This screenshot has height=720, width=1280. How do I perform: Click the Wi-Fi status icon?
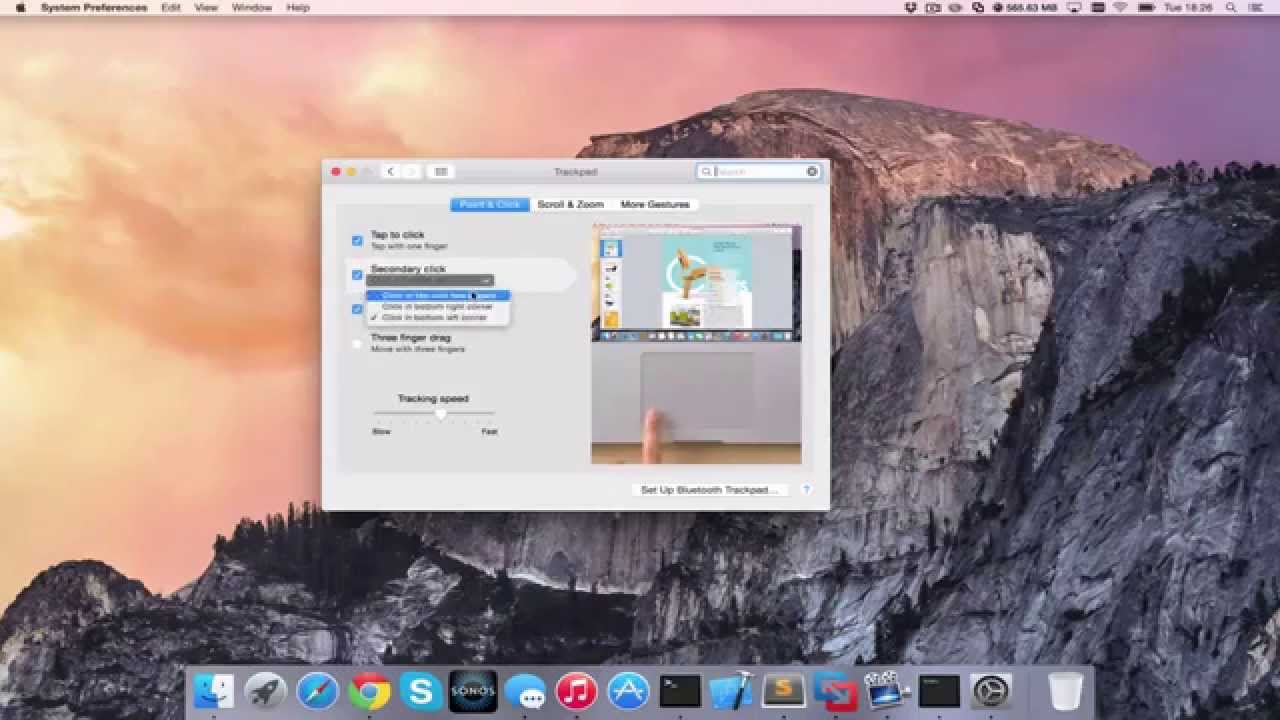tap(1120, 7)
